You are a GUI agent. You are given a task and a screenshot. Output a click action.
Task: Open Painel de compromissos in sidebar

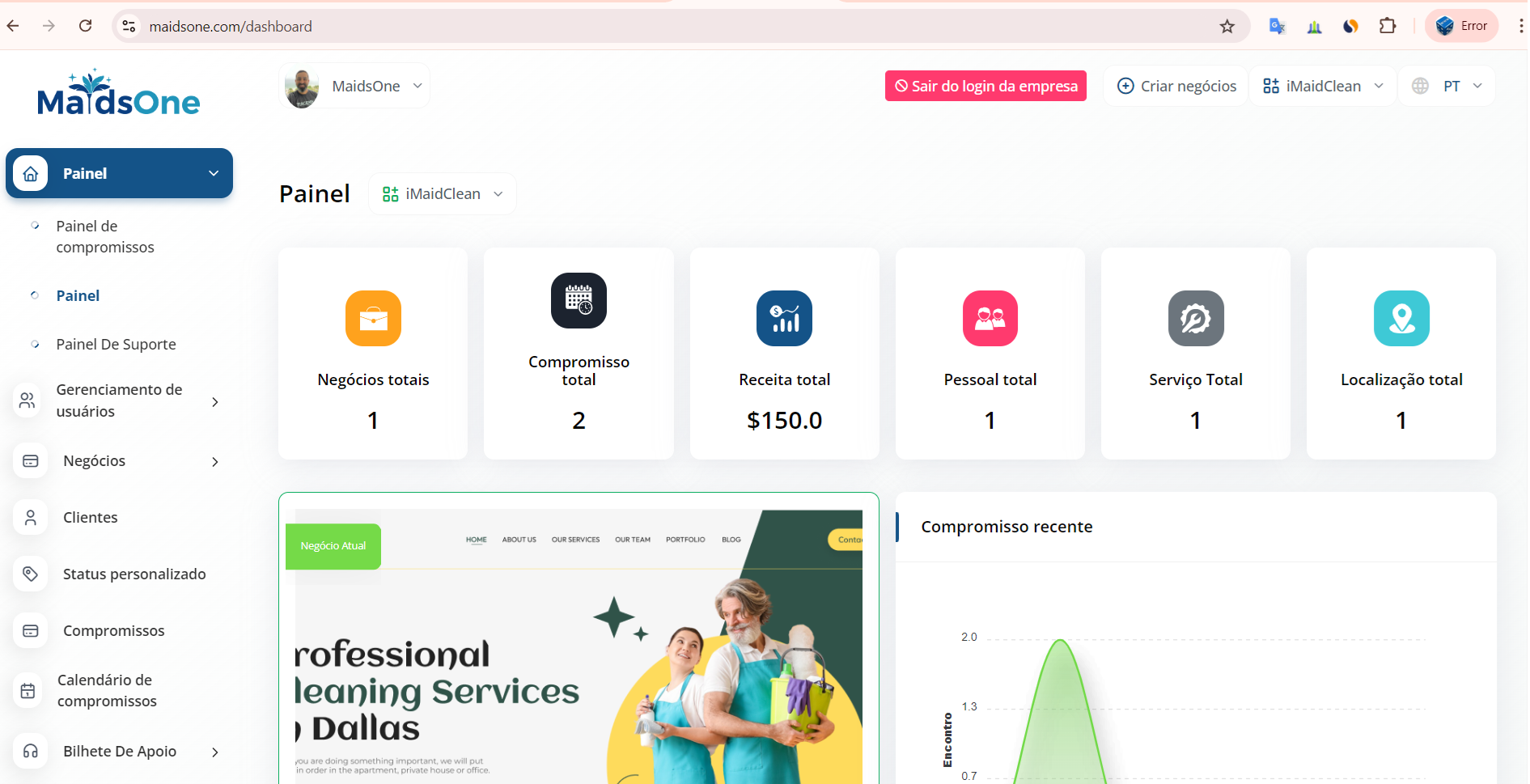(x=104, y=237)
